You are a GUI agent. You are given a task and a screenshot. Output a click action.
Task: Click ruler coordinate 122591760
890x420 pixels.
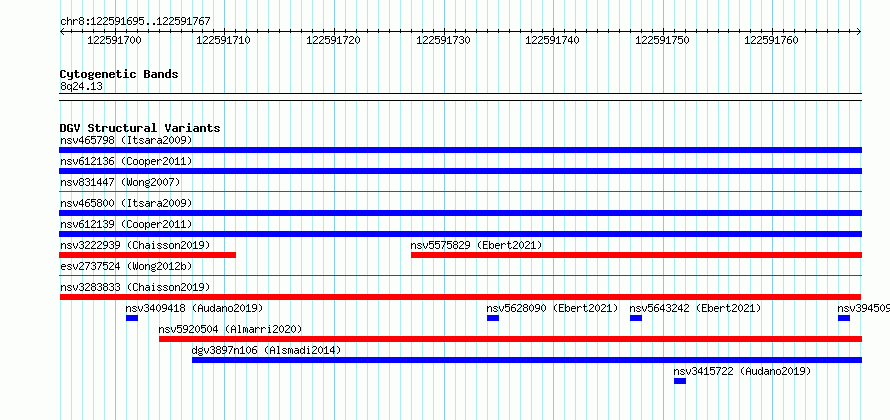(771, 40)
